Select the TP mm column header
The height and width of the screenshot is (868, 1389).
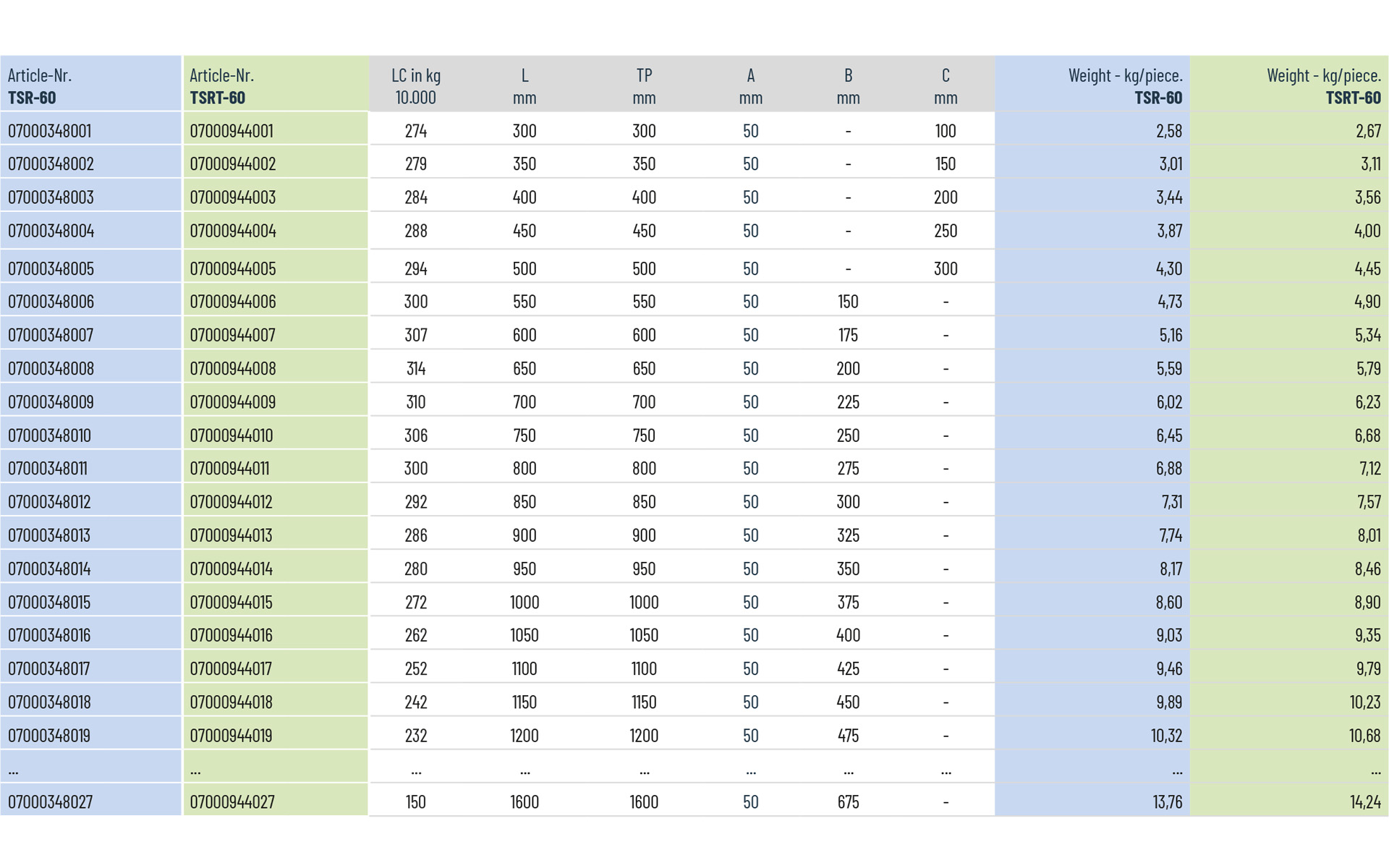point(644,85)
